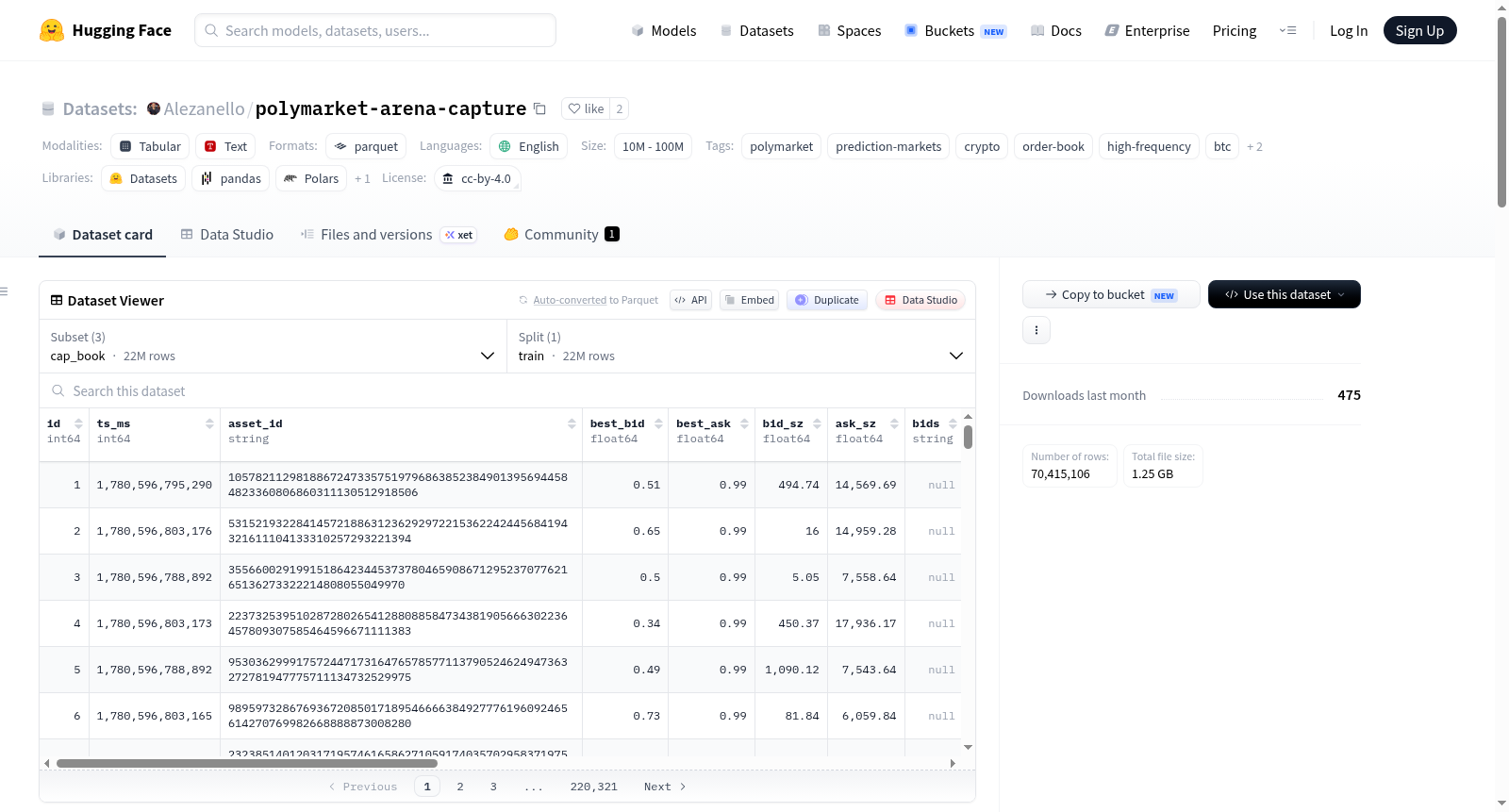Click the API button in viewer
Image resolution: width=1509 pixels, height=812 pixels.
690,300
